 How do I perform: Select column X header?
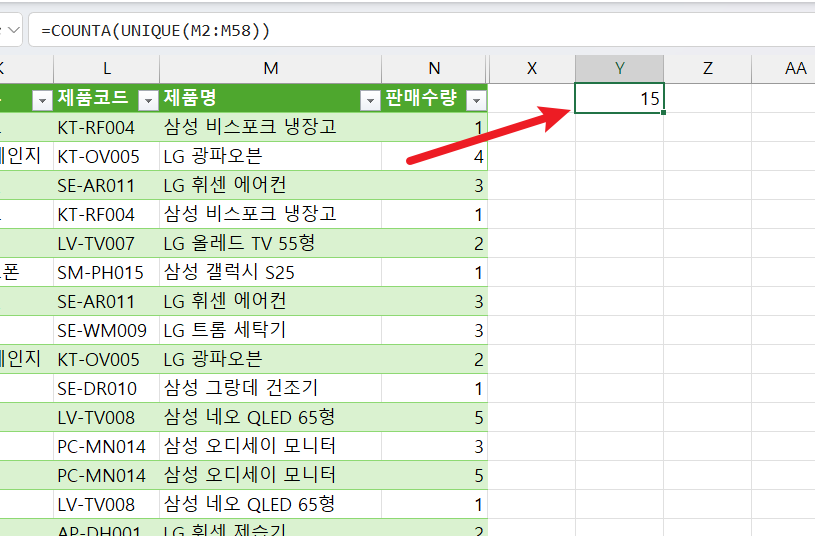pyautogui.click(x=532, y=68)
